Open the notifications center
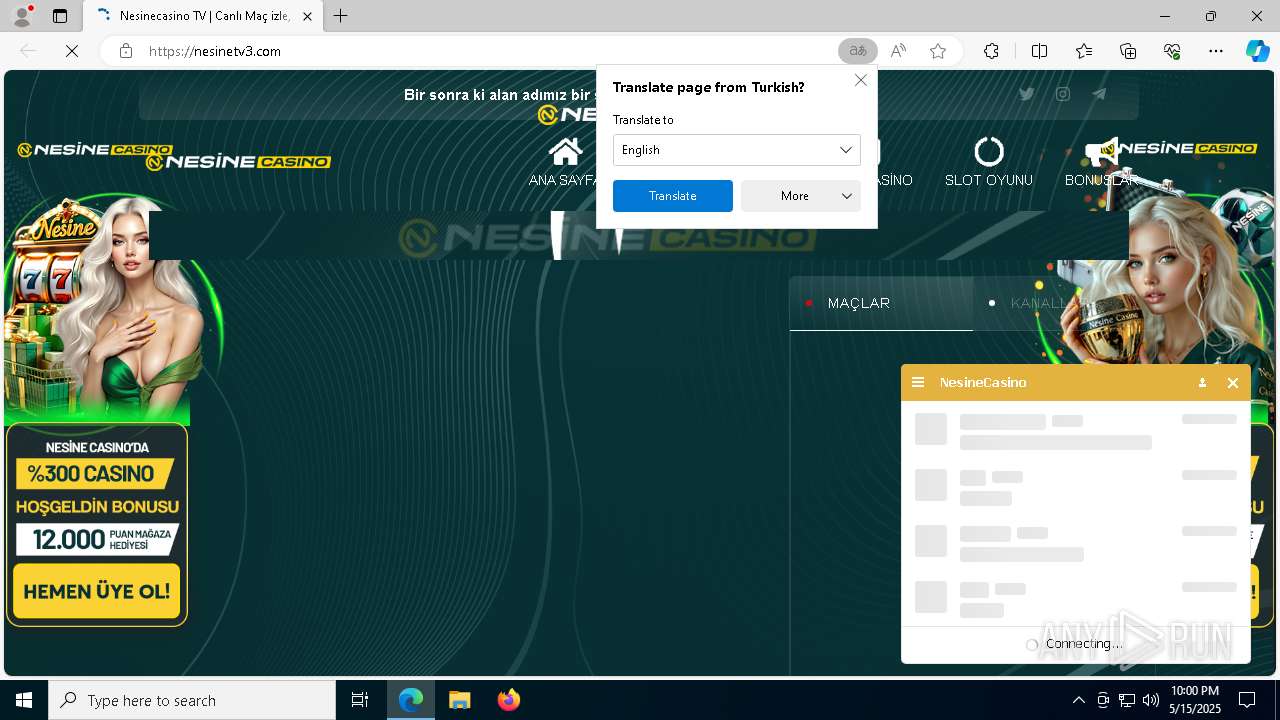Image resolution: width=1280 pixels, height=720 pixels. [x=1247, y=700]
